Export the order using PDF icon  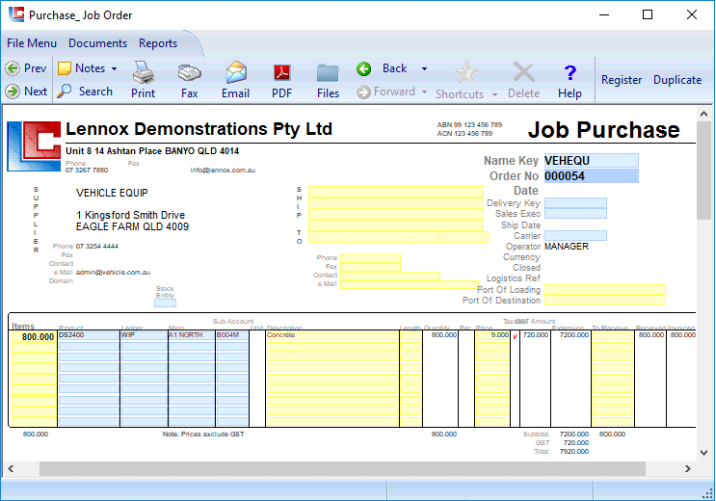point(282,73)
